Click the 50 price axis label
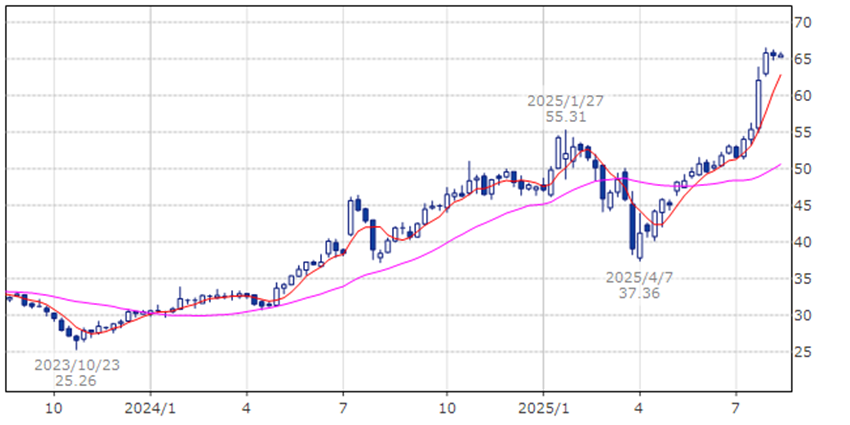This screenshot has height=425, width=850. 801,169
